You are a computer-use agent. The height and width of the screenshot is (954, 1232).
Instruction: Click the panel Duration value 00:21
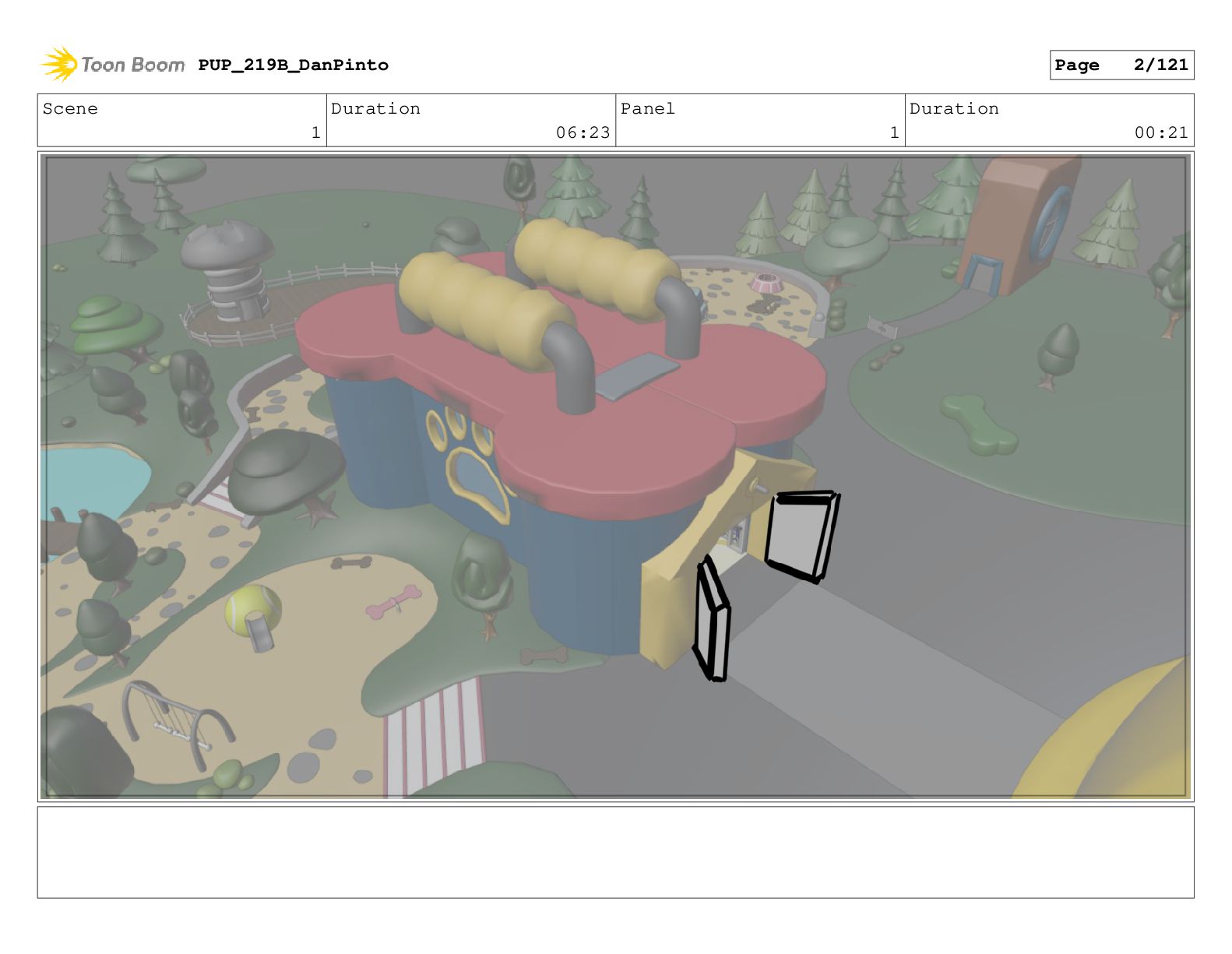(x=1161, y=132)
